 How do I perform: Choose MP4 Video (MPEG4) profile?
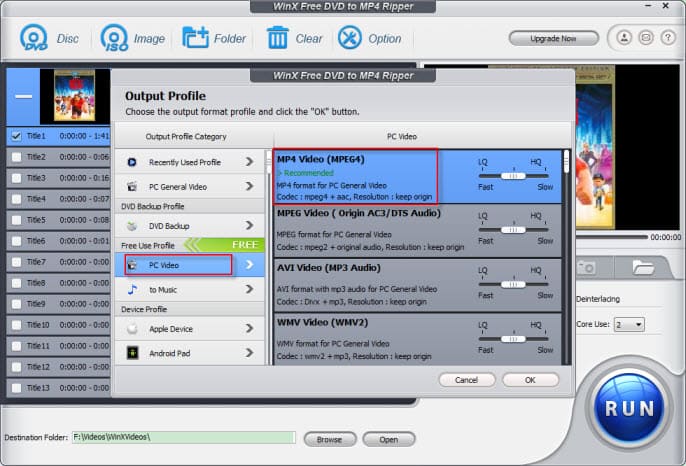point(417,176)
